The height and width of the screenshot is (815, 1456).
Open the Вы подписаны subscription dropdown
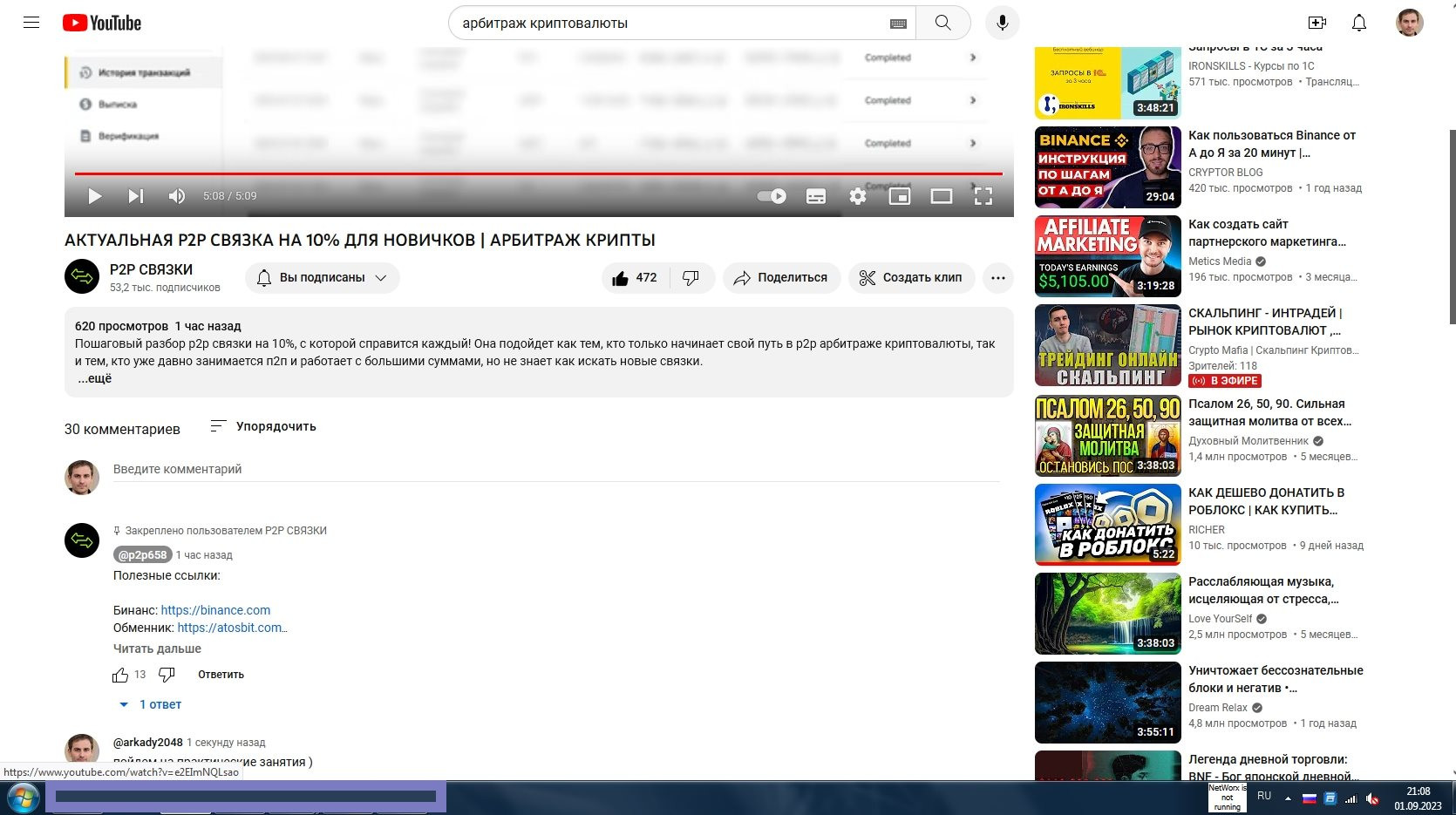(323, 277)
